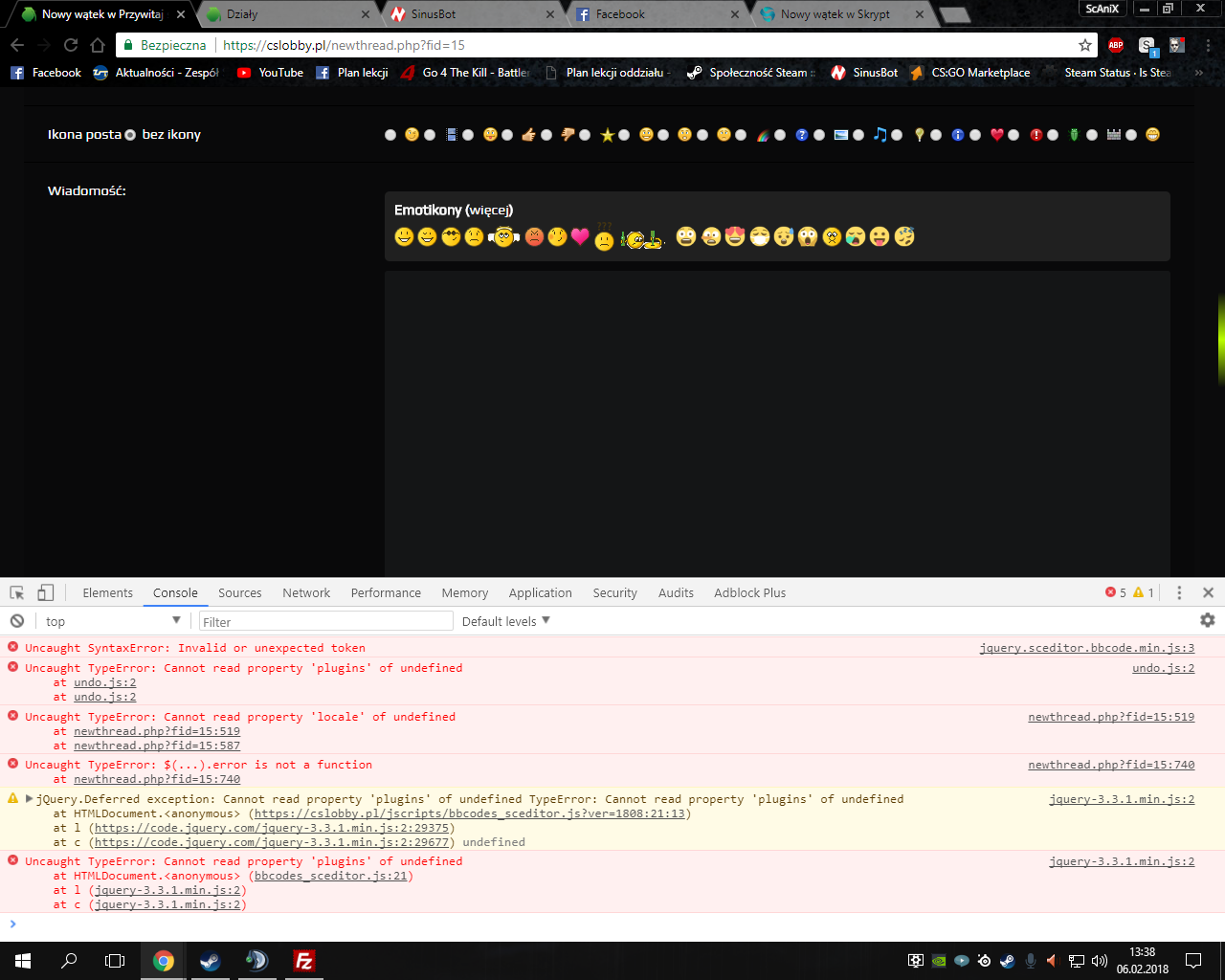Open console settings gear icon
The width and height of the screenshot is (1225, 980).
tap(1208, 620)
